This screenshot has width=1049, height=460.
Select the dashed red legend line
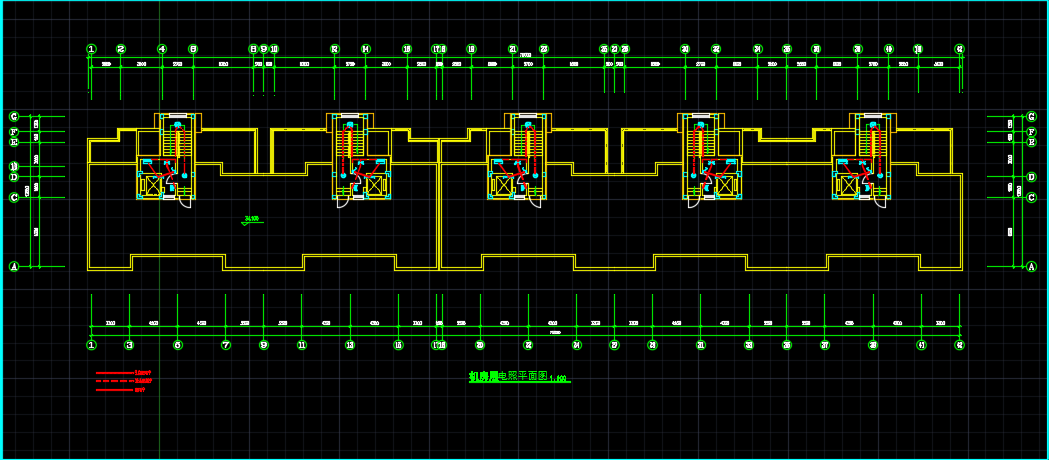[114, 381]
